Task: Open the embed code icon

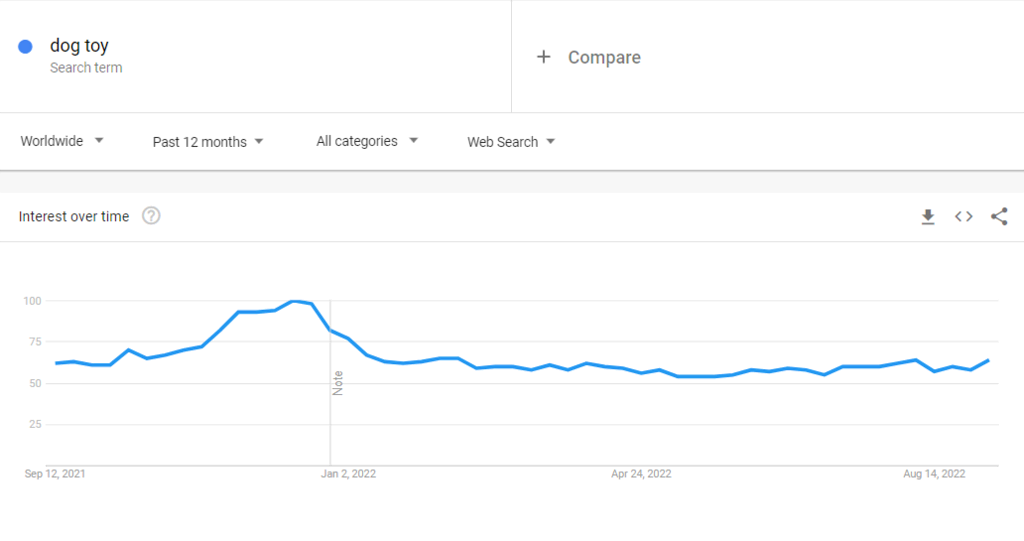Action: 963,216
